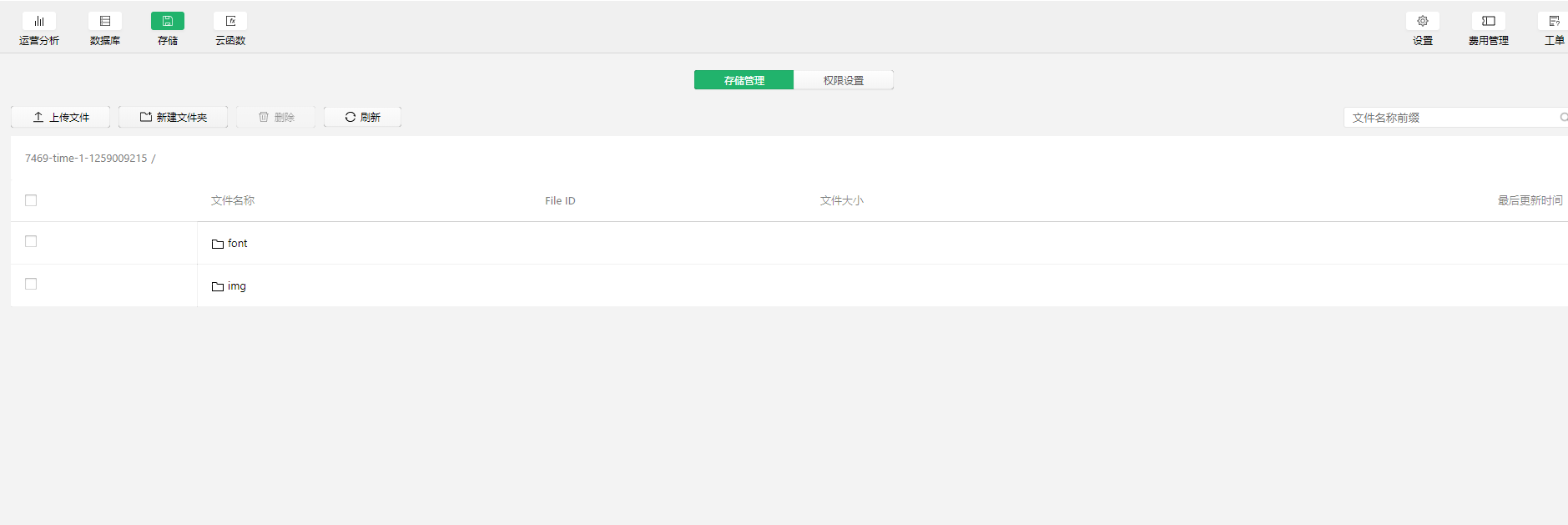Open the font folder name
Viewport: 1568px width, 525px height.
point(237,244)
